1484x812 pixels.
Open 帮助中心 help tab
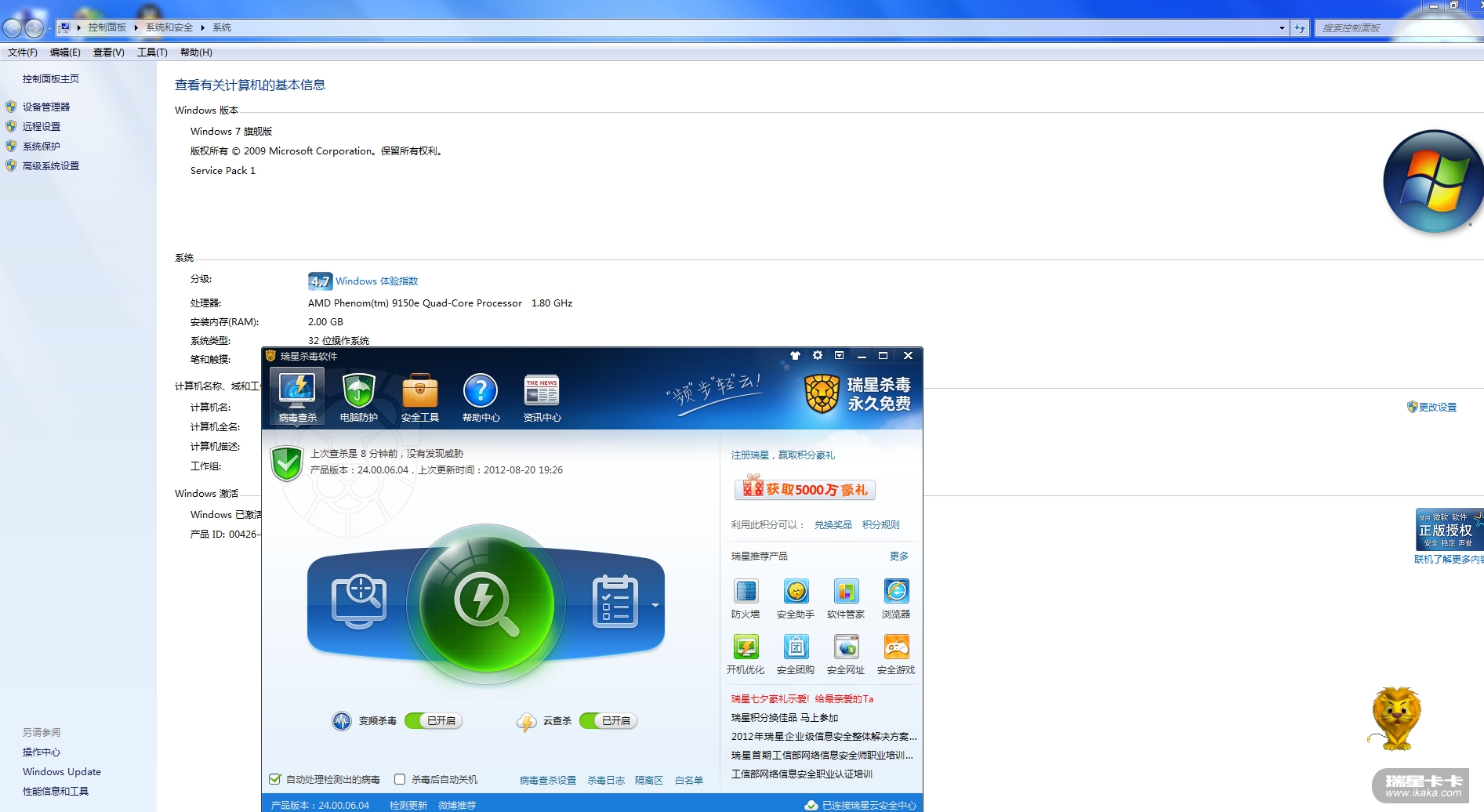click(x=481, y=397)
